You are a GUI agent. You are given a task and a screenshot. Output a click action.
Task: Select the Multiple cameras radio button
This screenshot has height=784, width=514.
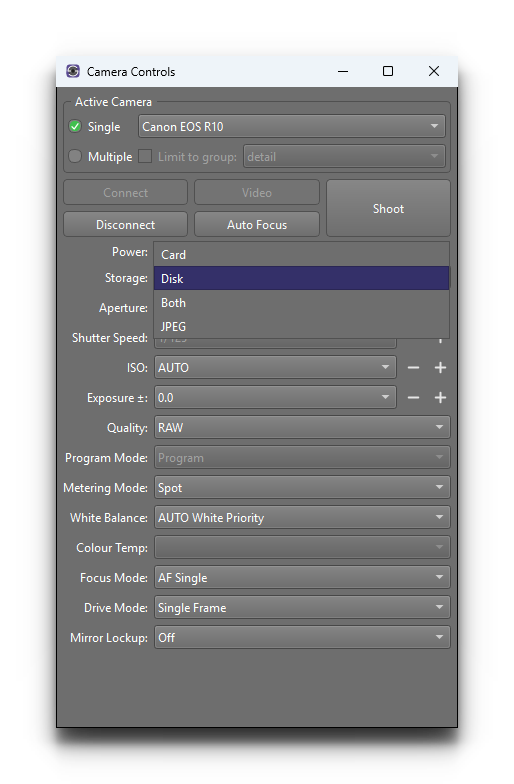[75, 156]
